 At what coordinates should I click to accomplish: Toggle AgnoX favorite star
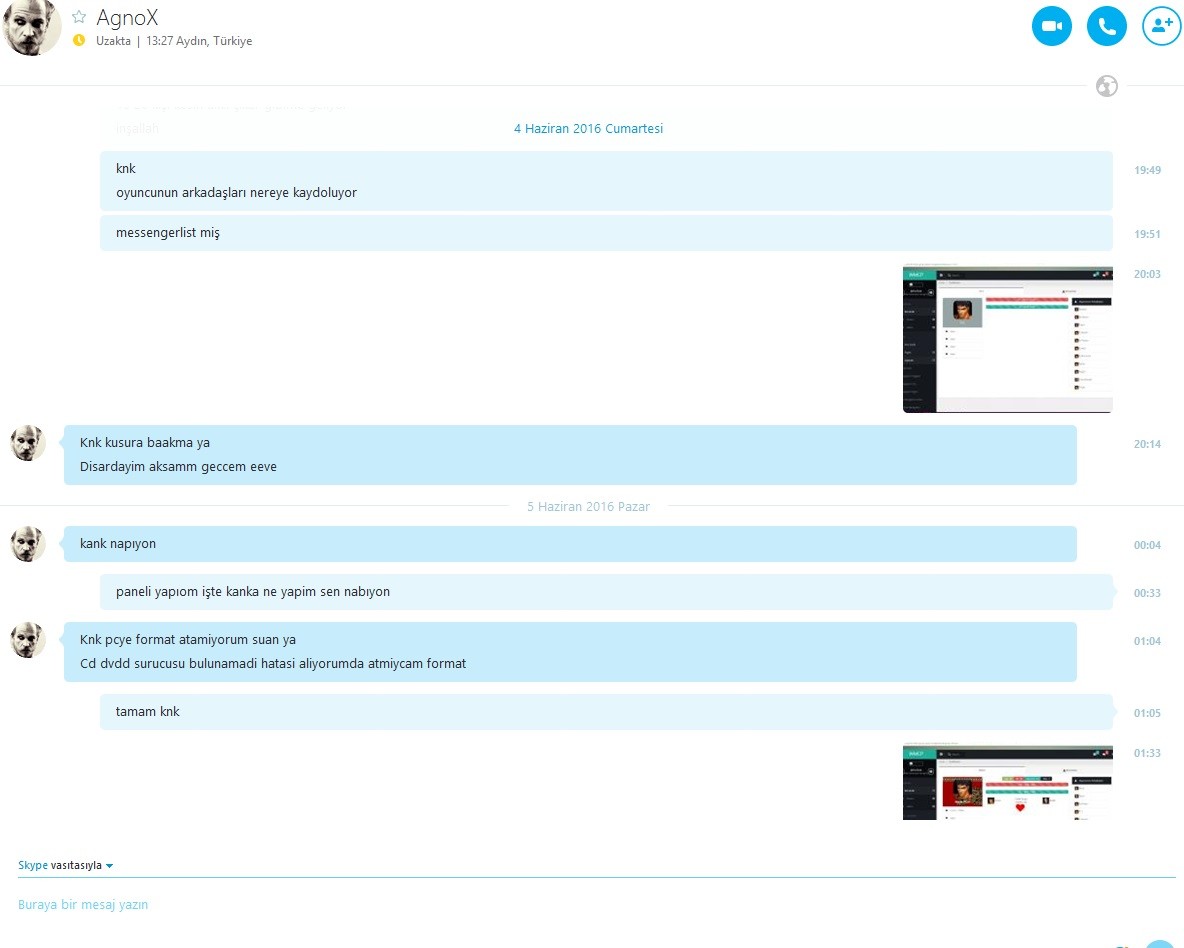click(x=79, y=17)
